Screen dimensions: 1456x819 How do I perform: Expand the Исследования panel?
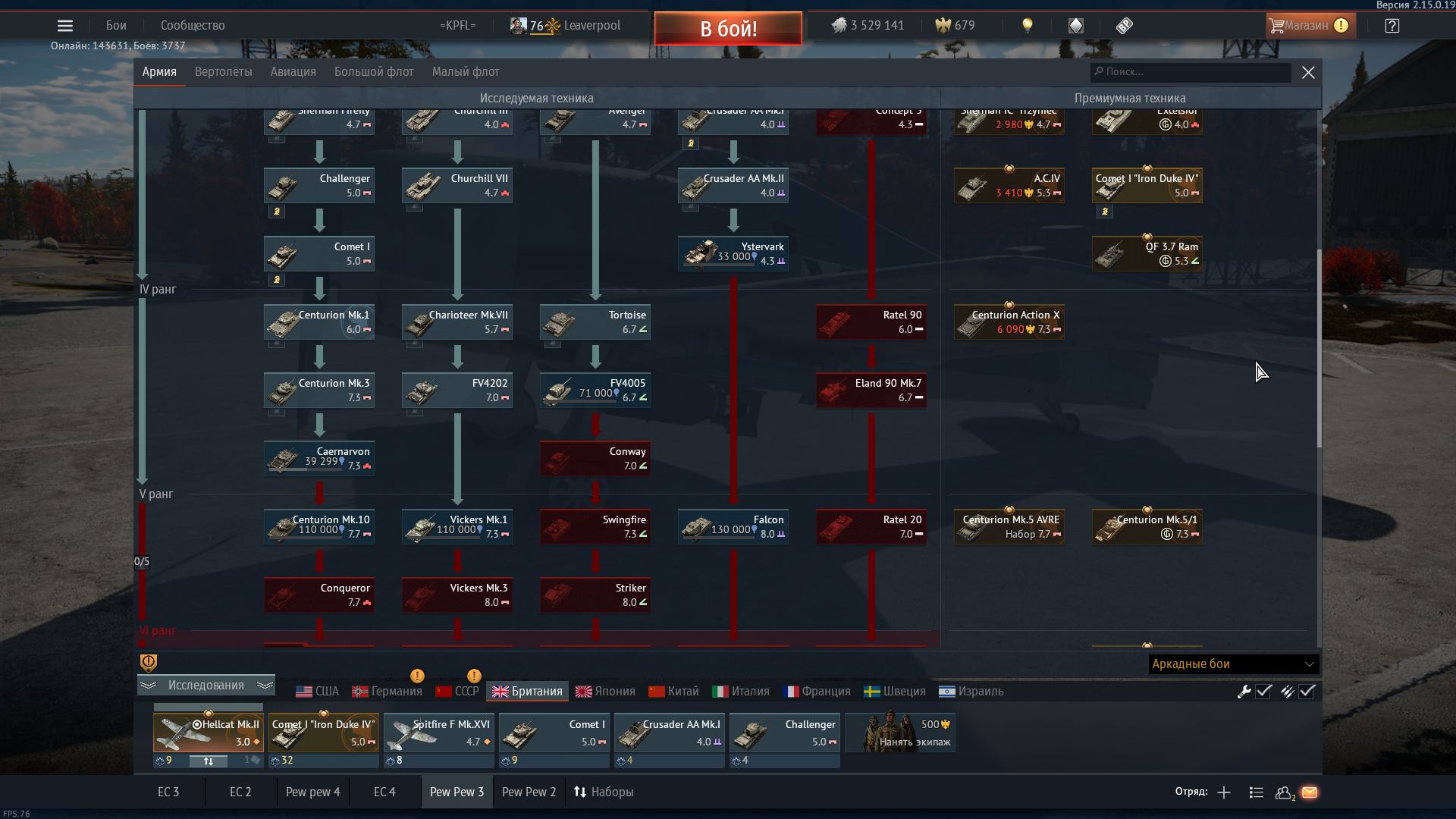click(x=206, y=685)
